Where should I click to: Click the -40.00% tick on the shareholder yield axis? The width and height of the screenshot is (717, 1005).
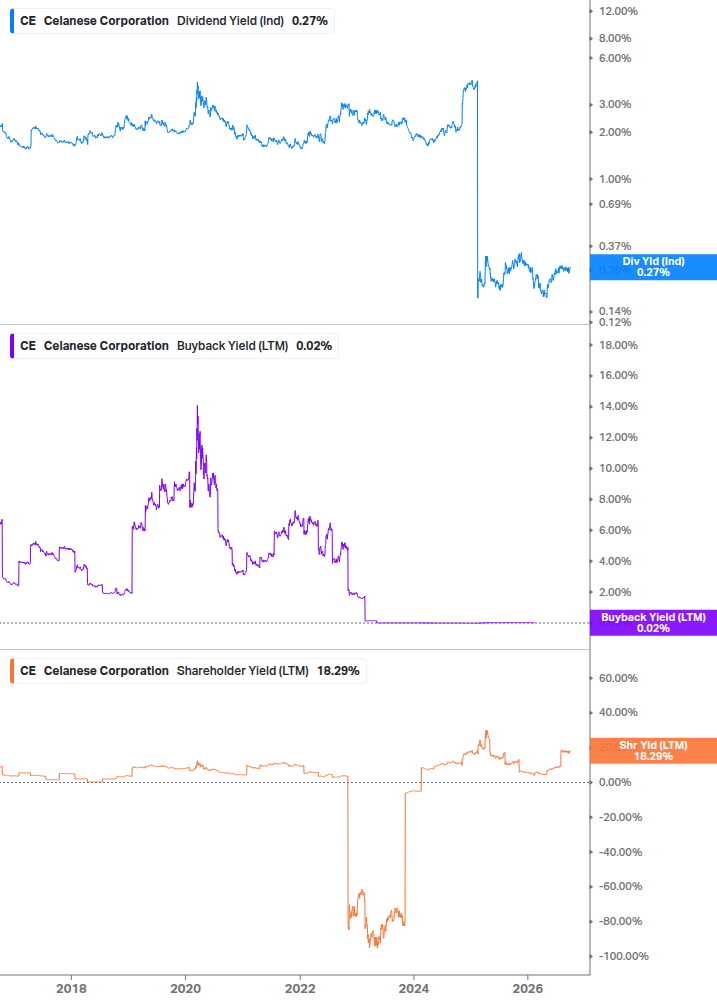[x=620, y=852]
